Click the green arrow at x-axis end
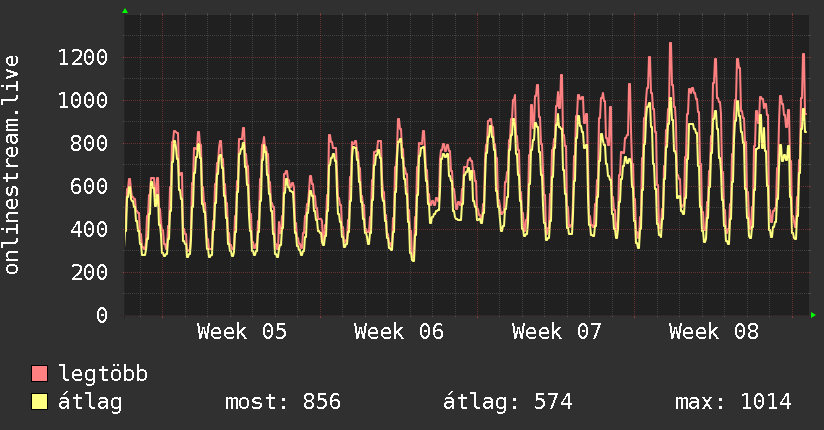The image size is (824, 430). 814,315
